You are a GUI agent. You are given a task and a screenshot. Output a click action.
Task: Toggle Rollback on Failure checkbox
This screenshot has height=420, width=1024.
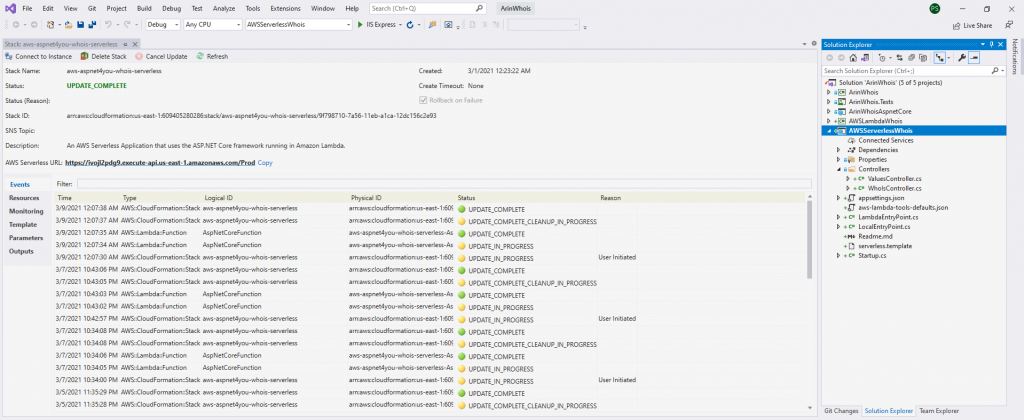(423, 100)
